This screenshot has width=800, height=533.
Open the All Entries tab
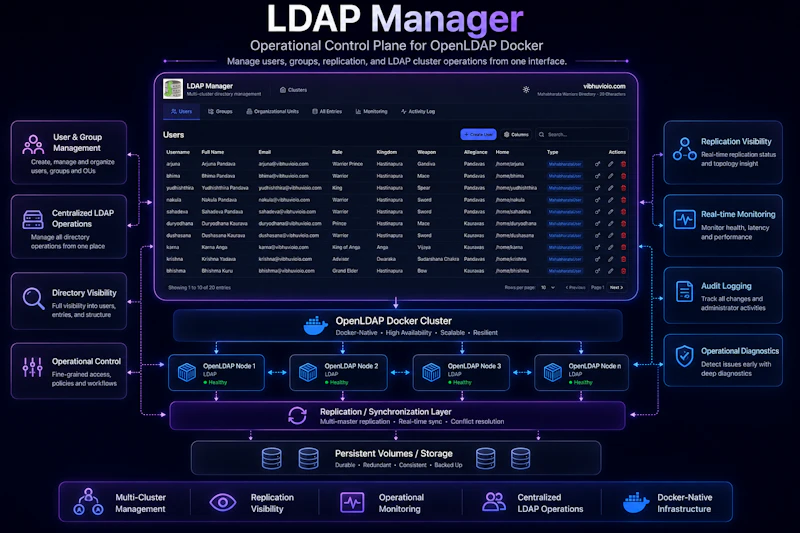click(327, 111)
